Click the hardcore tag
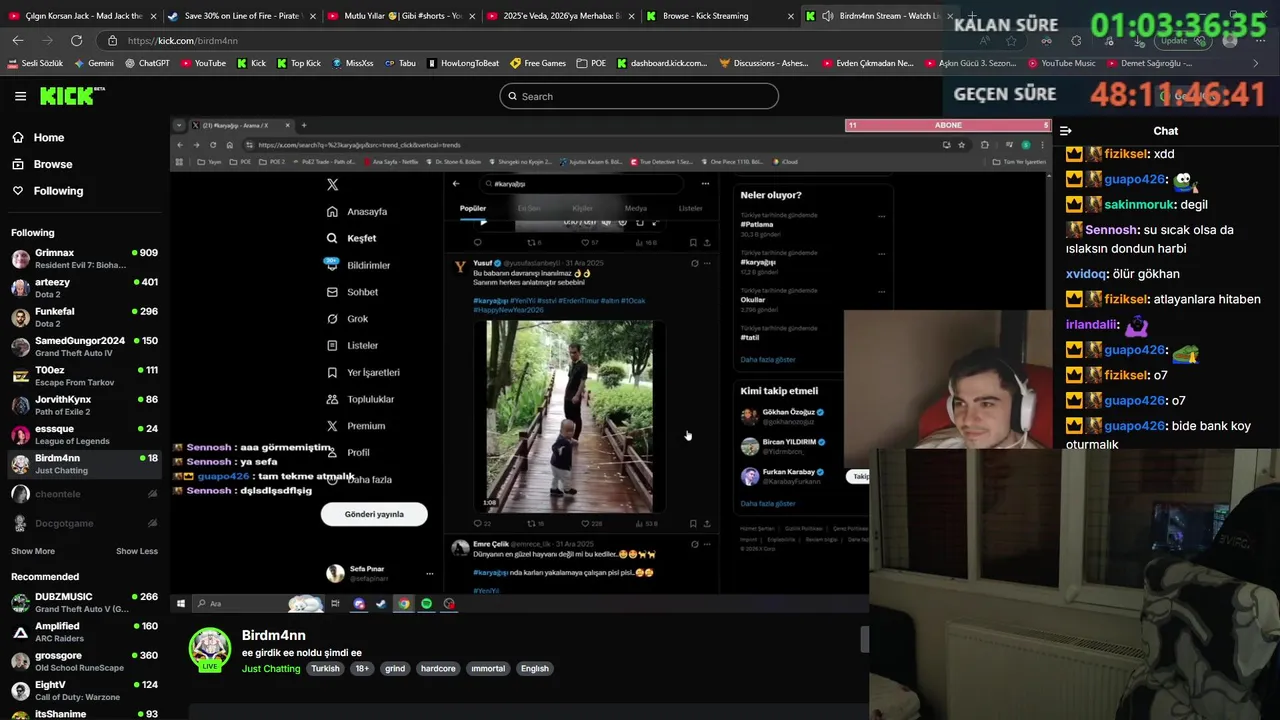1280x720 pixels. [x=438, y=669]
